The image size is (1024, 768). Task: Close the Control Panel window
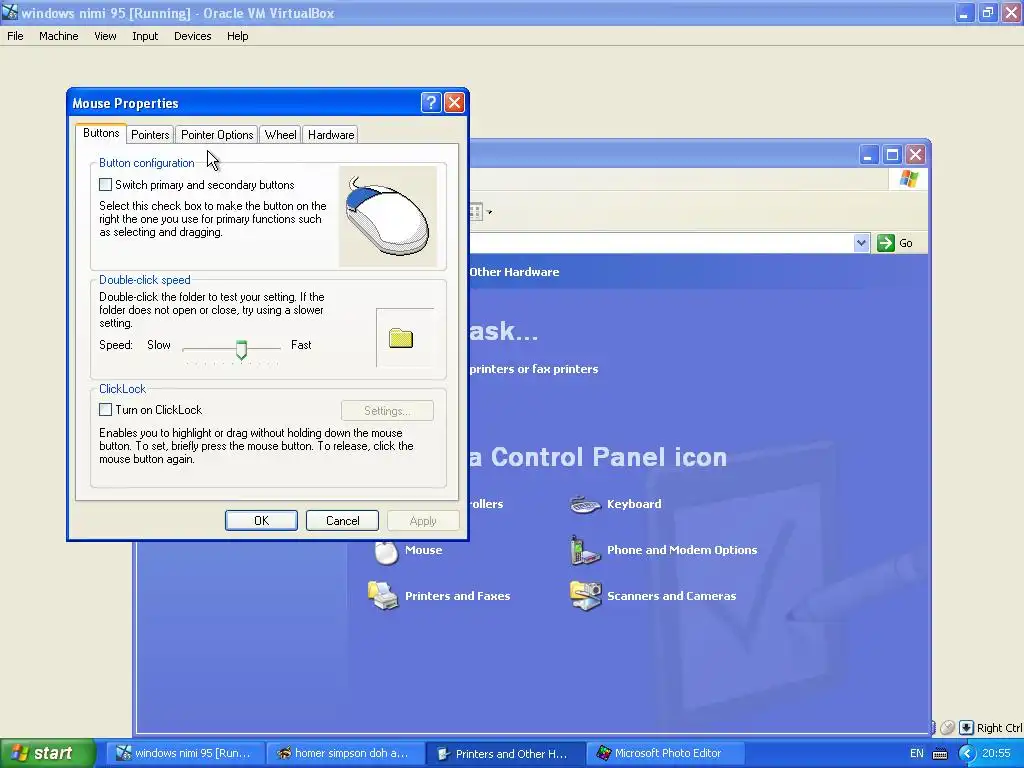coord(916,155)
